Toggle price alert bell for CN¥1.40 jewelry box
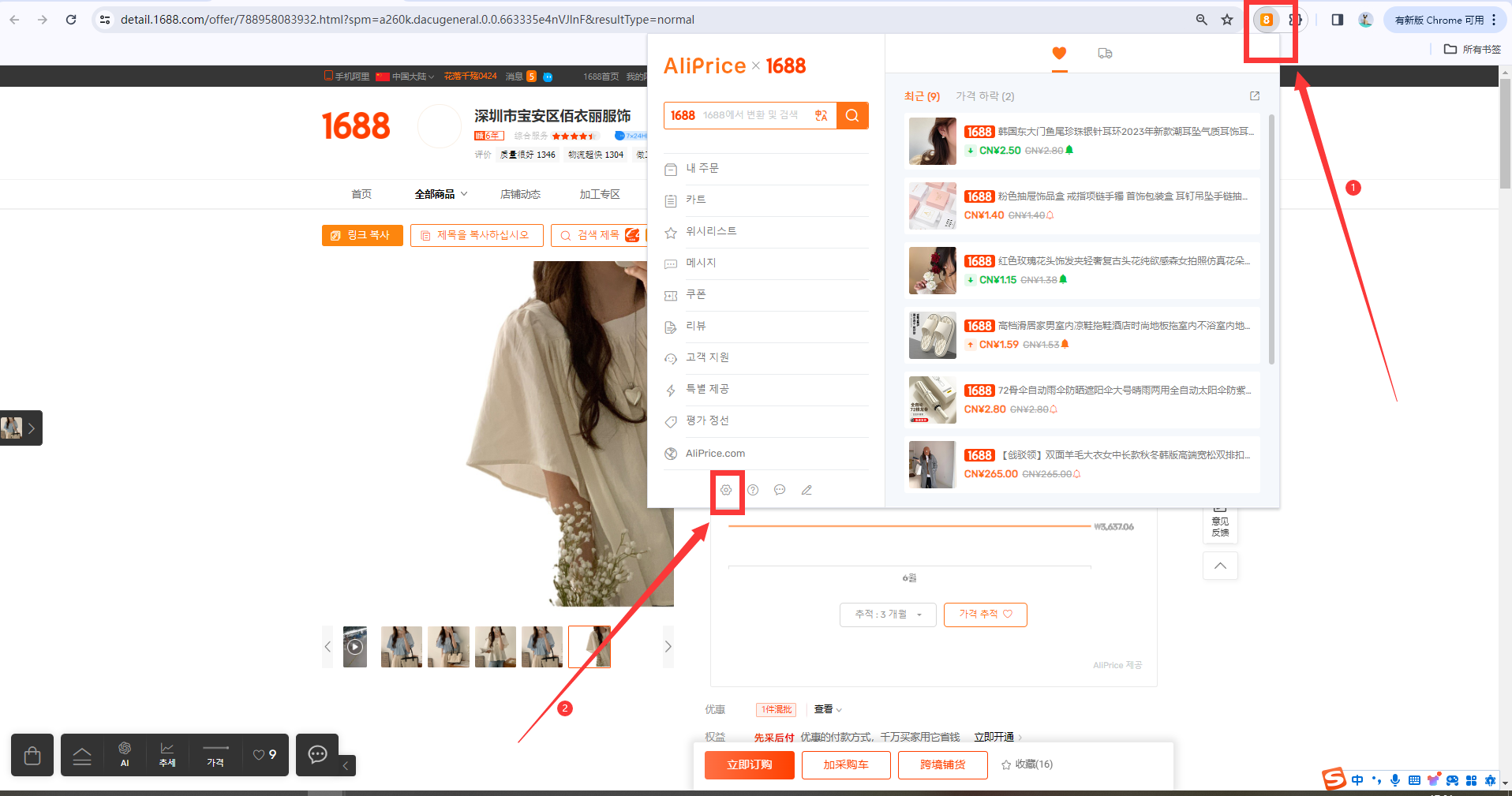Viewport: 1512px width, 796px height. tap(1050, 215)
